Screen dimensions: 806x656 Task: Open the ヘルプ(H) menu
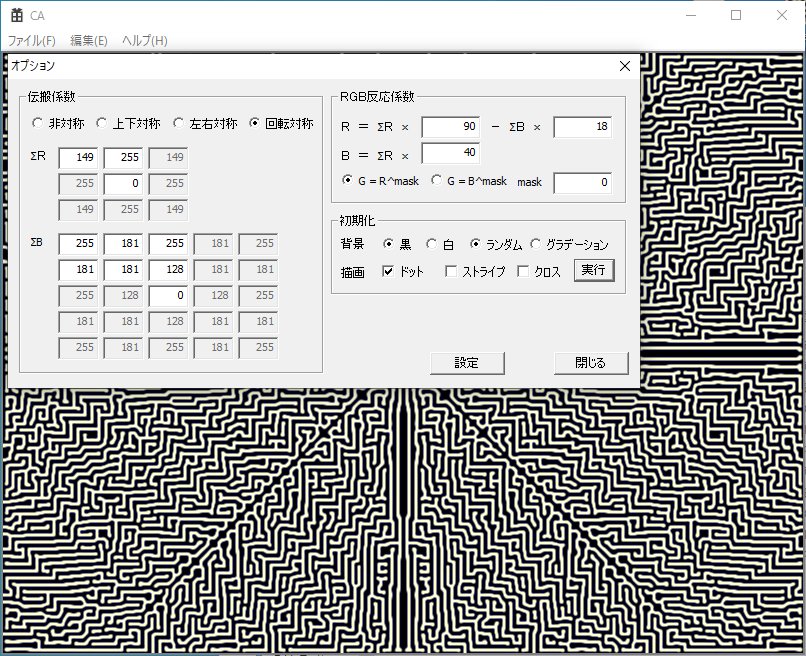145,41
